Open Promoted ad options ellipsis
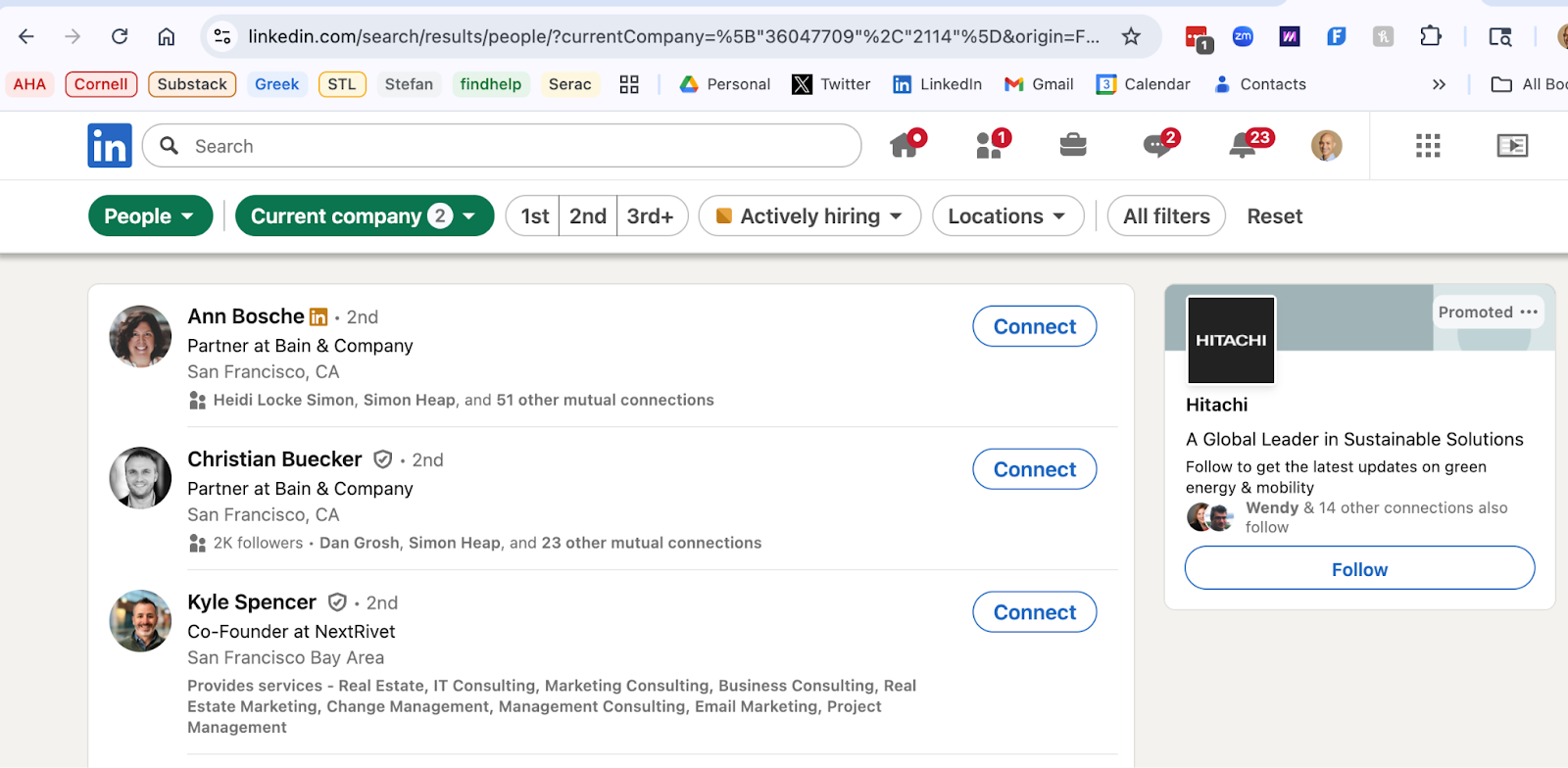Screen dimensions: 1568x768 [1529, 312]
